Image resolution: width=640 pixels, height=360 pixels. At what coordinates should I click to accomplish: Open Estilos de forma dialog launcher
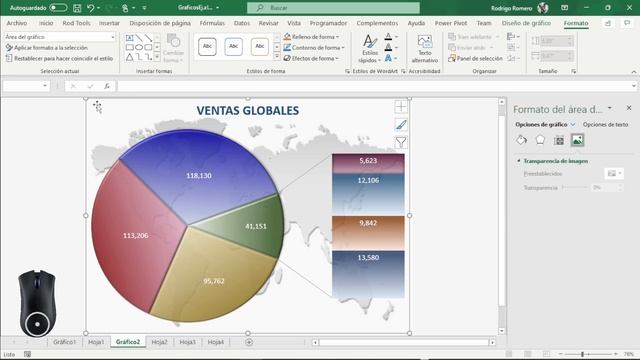(348, 71)
